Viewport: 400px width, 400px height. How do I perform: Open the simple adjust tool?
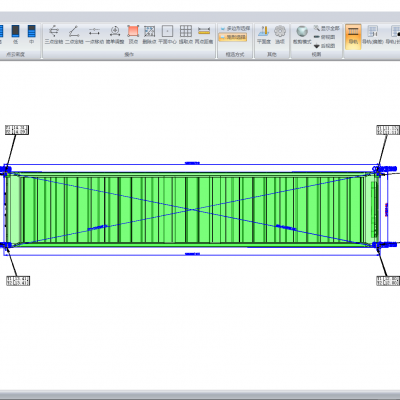pos(115,35)
